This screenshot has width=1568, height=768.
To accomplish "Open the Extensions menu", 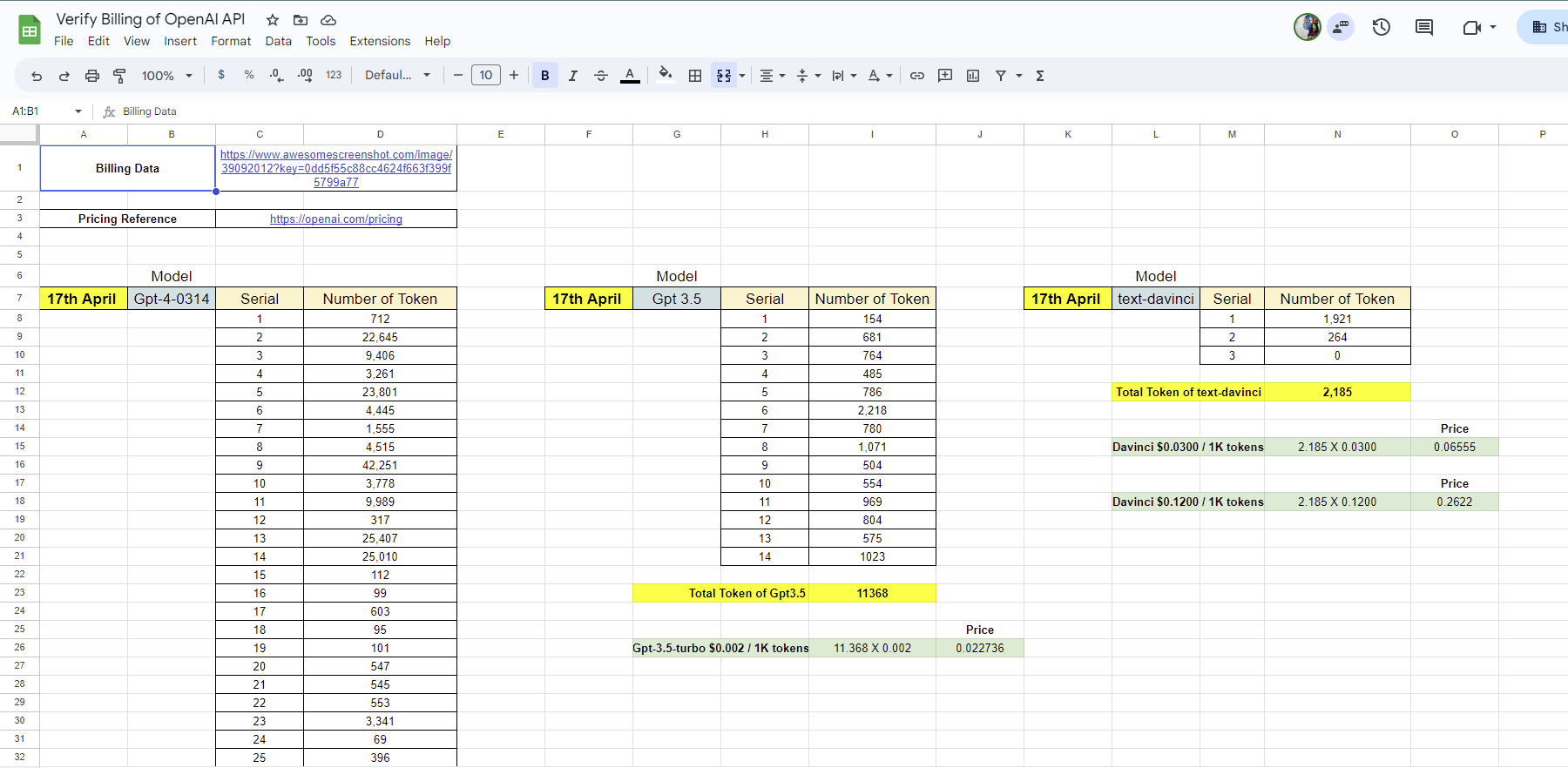I will click(380, 41).
